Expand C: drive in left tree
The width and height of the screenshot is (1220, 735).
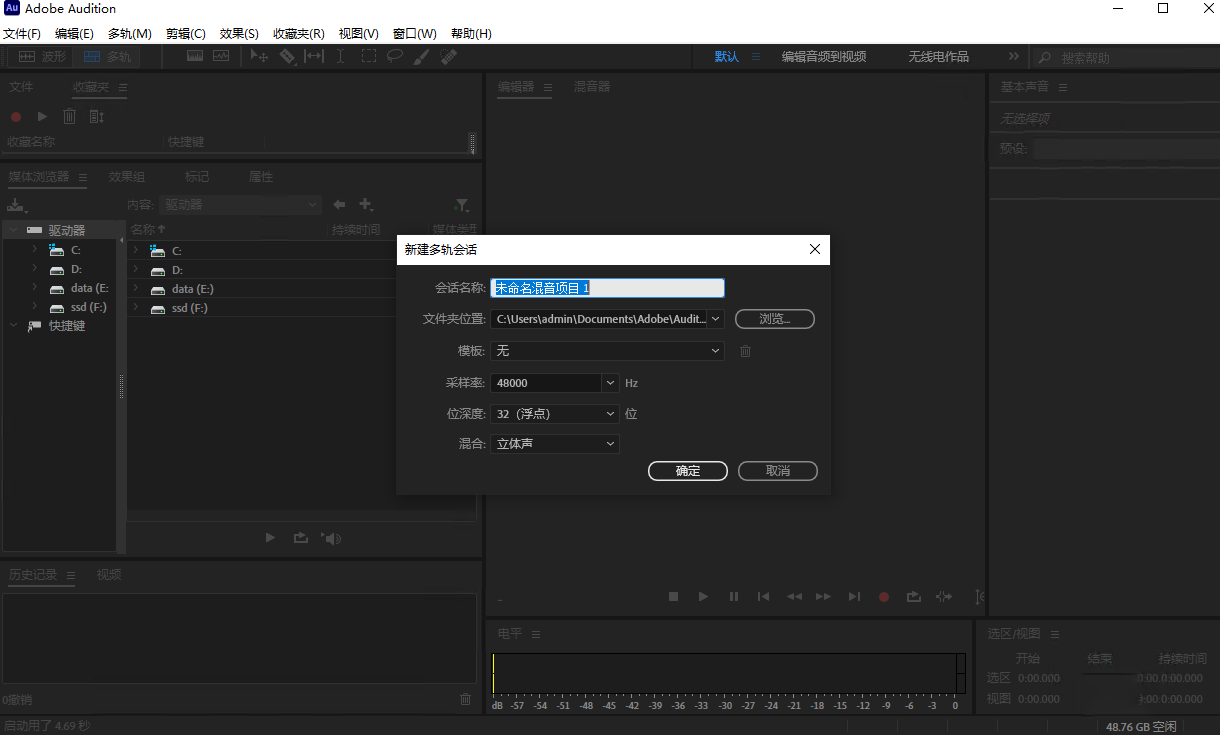coord(34,249)
